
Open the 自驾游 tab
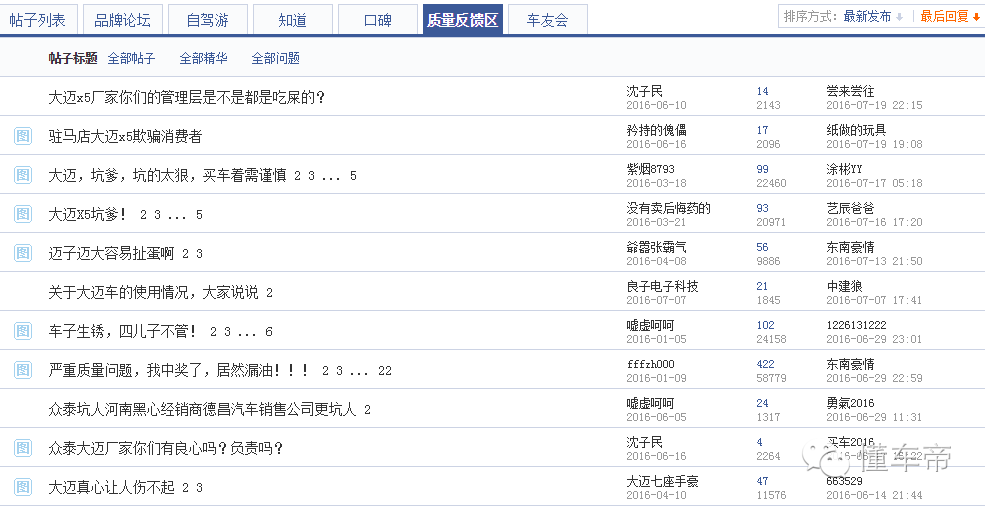pos(207,20)
